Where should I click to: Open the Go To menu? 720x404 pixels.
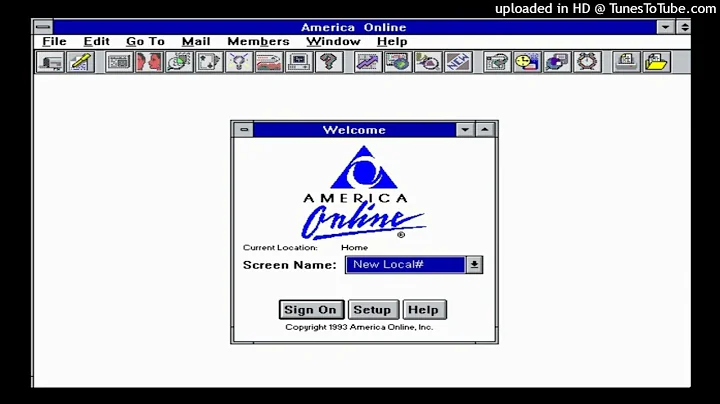145,41
